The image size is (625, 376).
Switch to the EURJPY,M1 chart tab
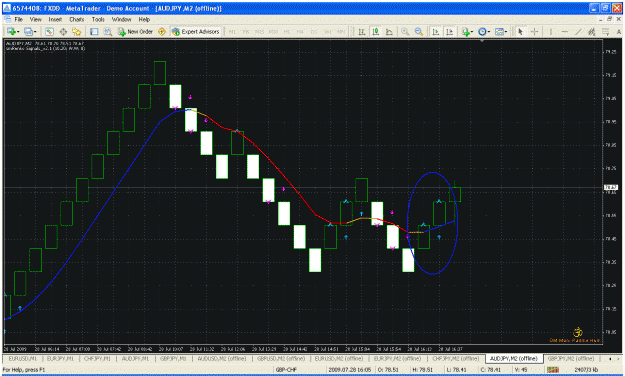[60, 358]
